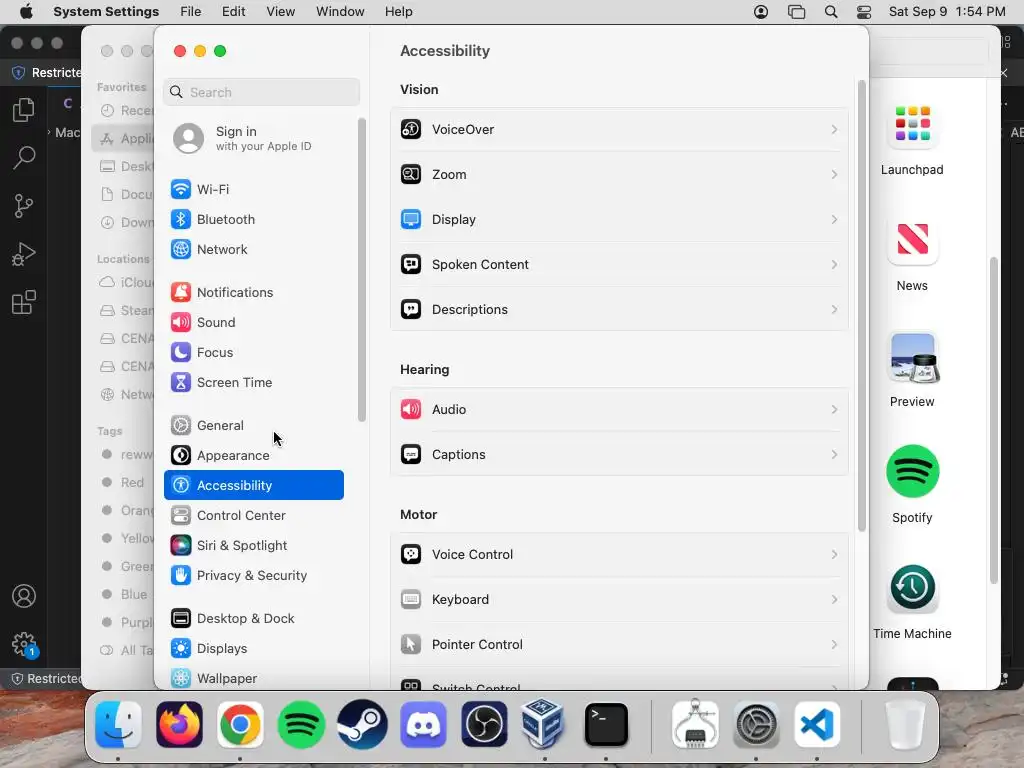Open the Window menu
The width and height of the screenshot is (1024, 768).
340,12
